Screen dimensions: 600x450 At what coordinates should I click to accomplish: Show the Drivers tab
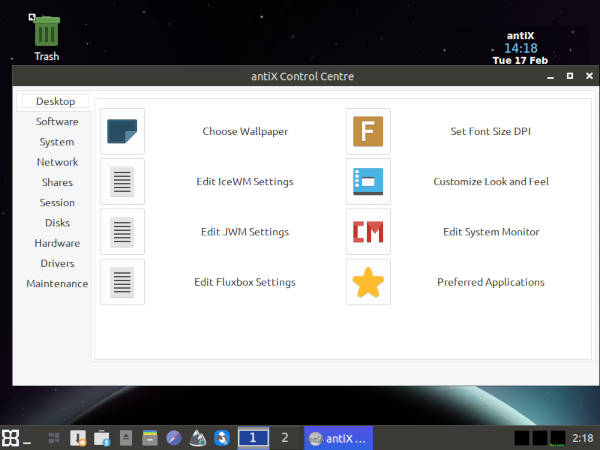tap(57, 263)
